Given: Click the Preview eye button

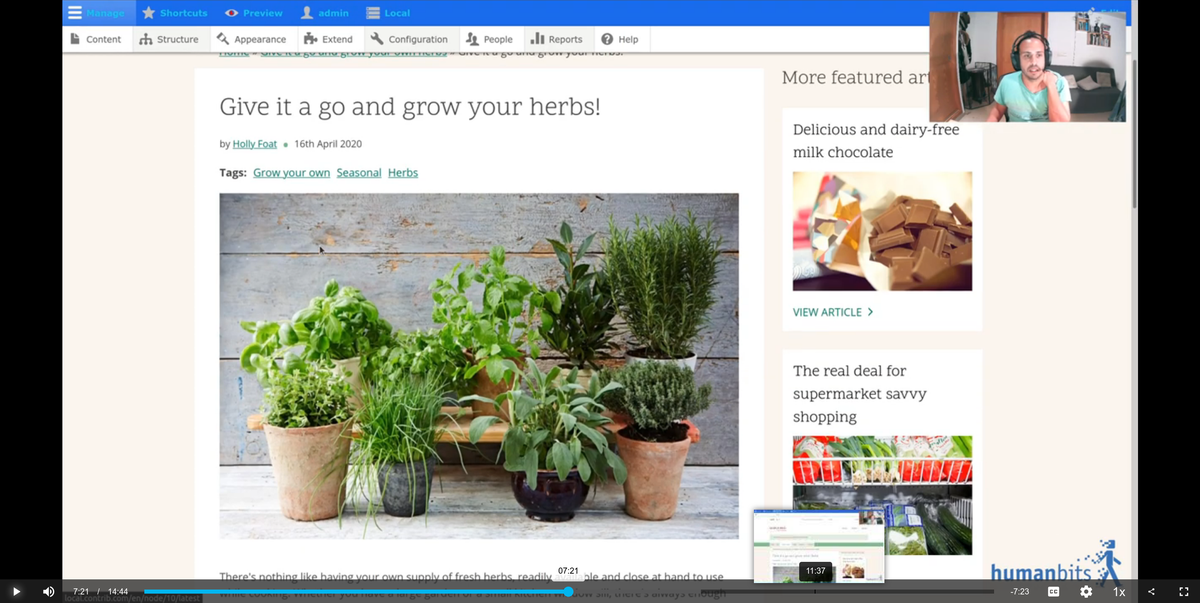Looking at the screenshot, I should [x=254, y=13].
